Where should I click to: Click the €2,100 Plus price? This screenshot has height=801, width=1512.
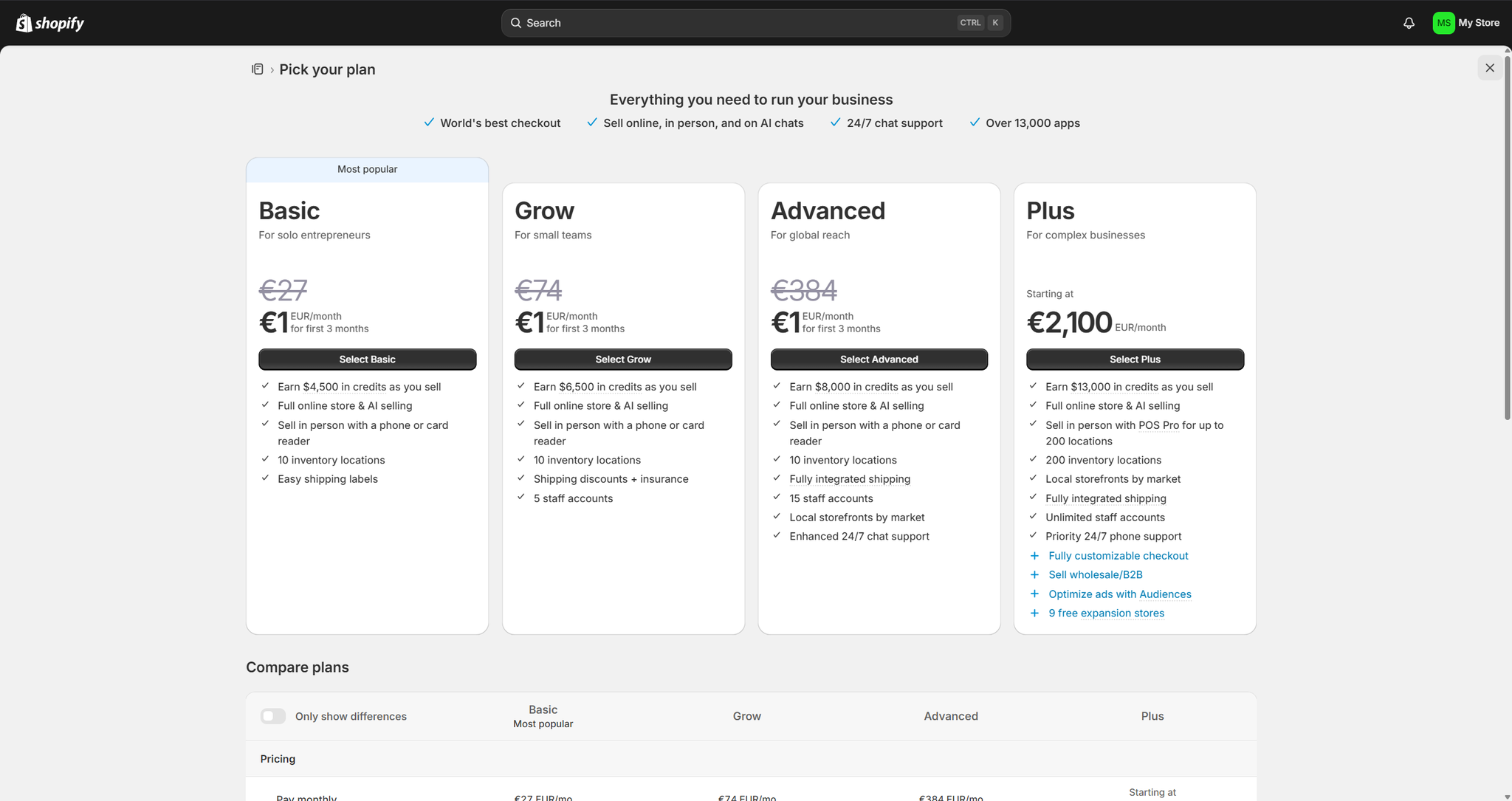click(1069, 323)
